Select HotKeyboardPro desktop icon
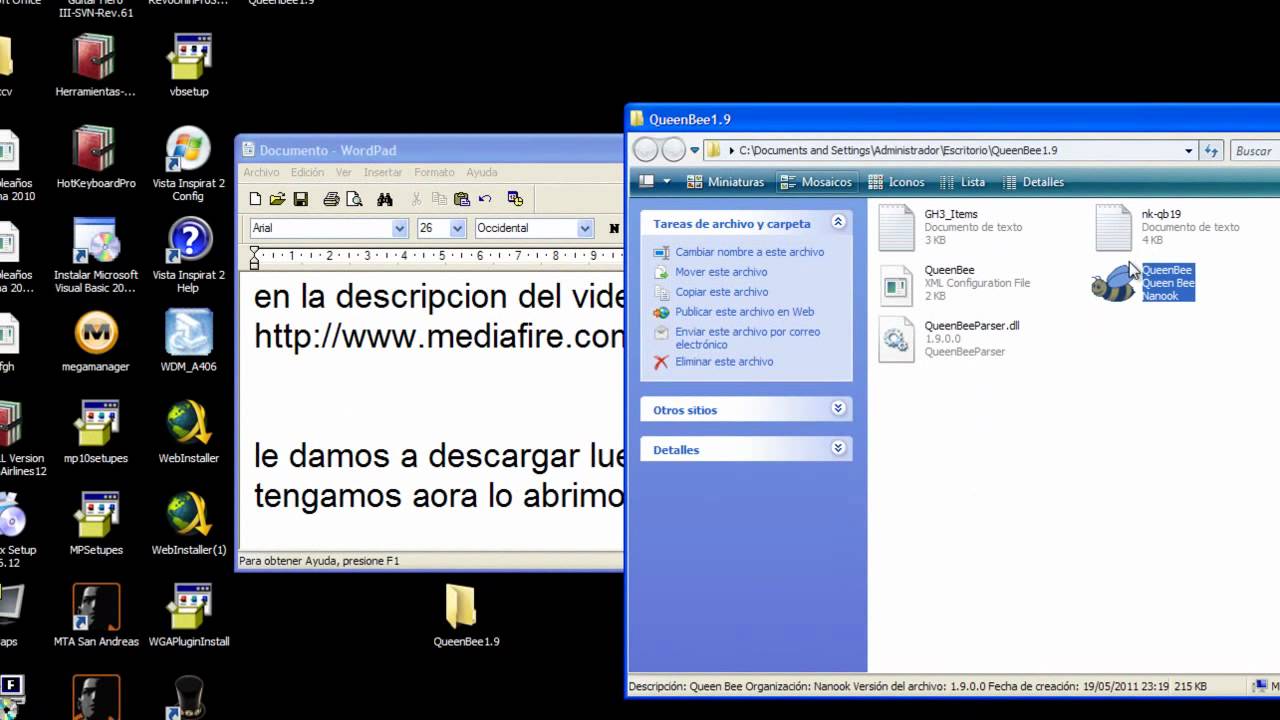 96,158
